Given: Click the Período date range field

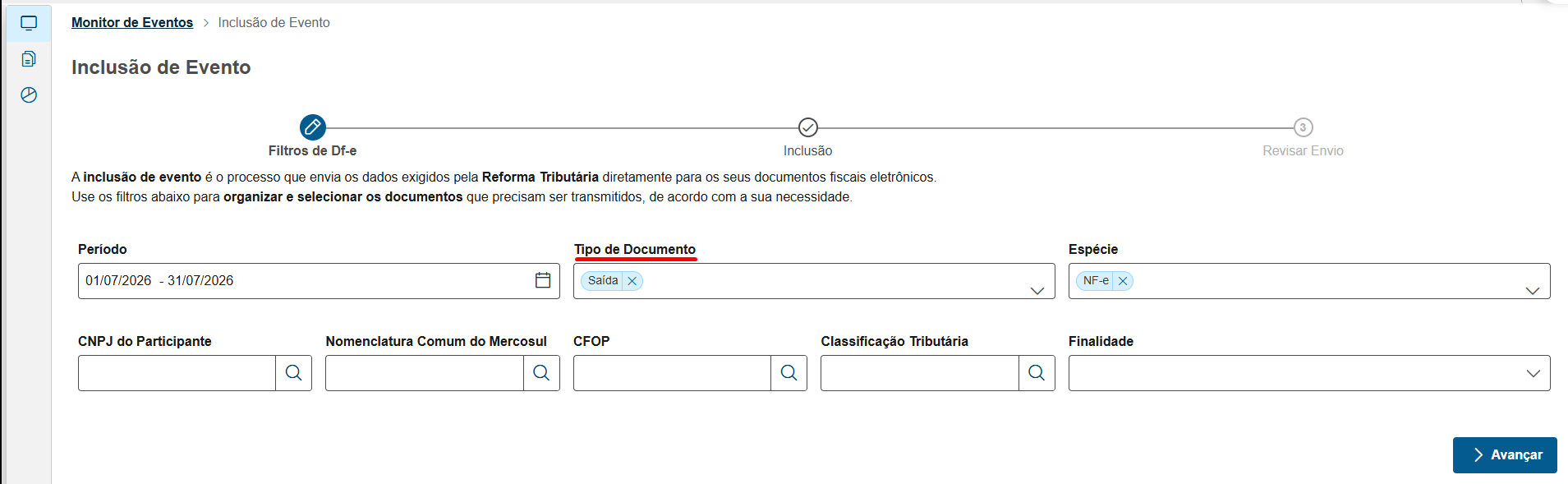Looking at the screenshot, I should [319, 281].
